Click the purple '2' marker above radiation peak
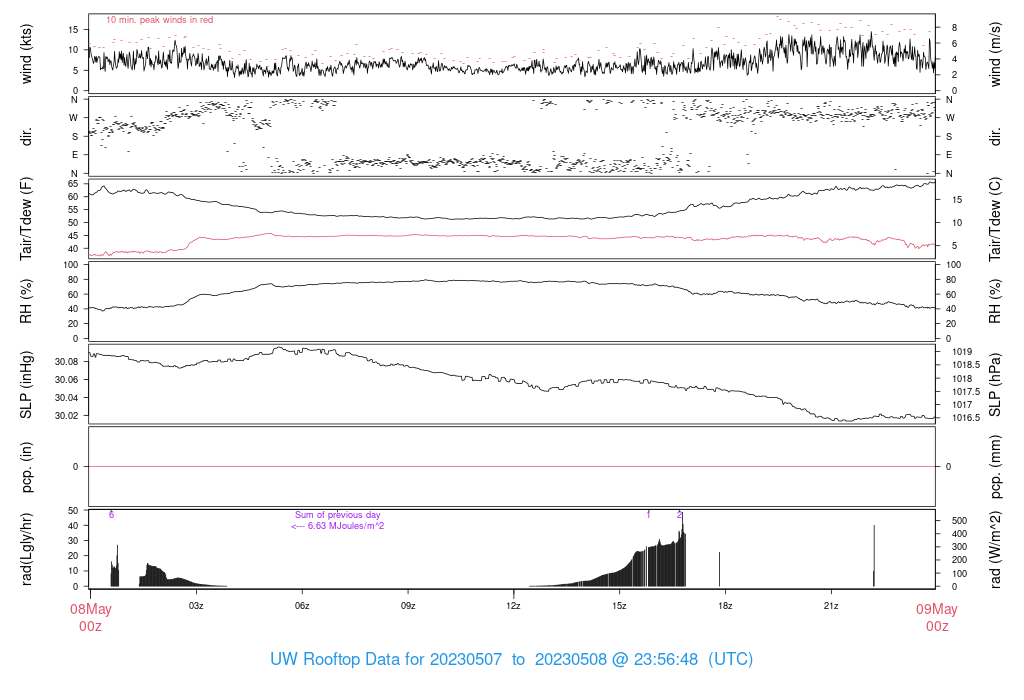This screenshot has width=1024, height=700. coord(679,515)
